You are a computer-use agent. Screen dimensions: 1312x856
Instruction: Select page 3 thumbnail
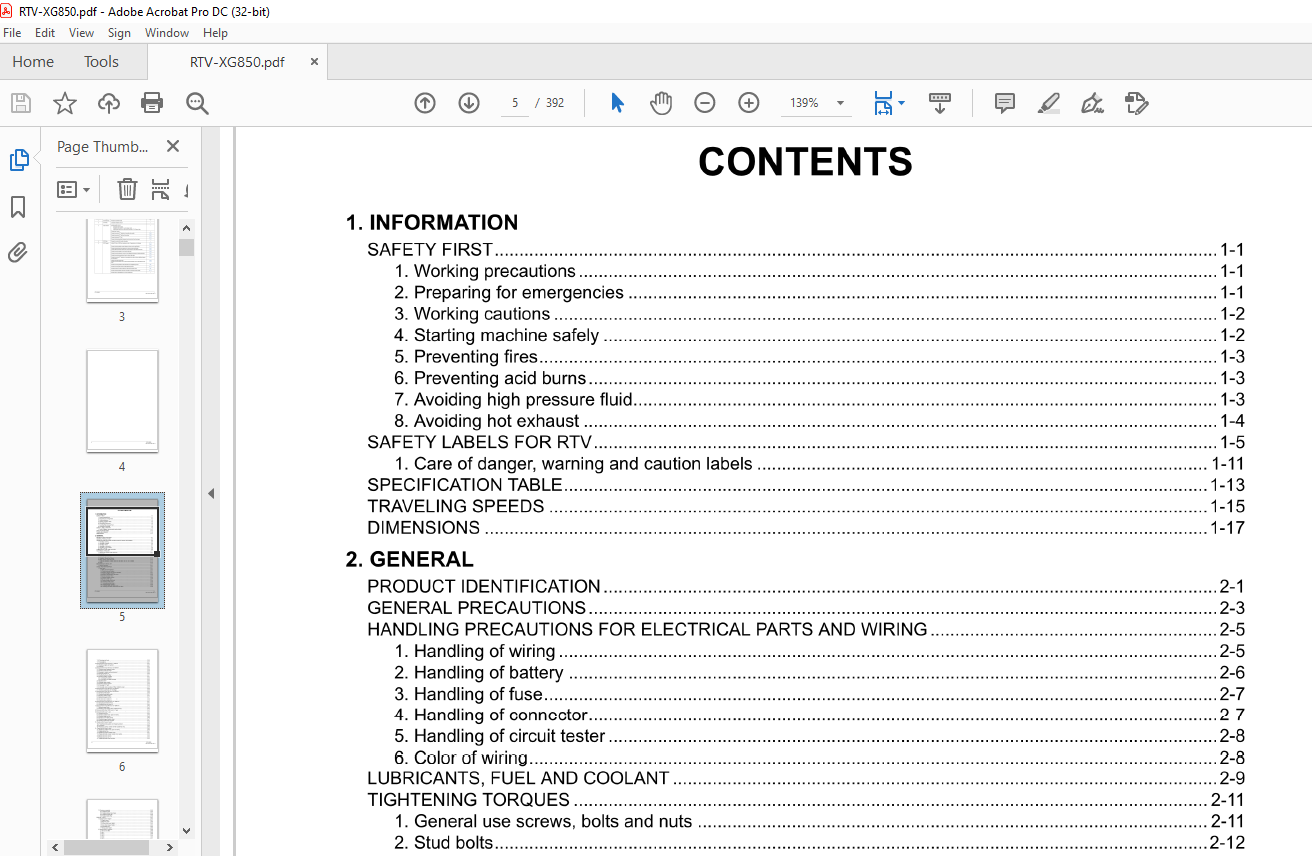[122, 261]
